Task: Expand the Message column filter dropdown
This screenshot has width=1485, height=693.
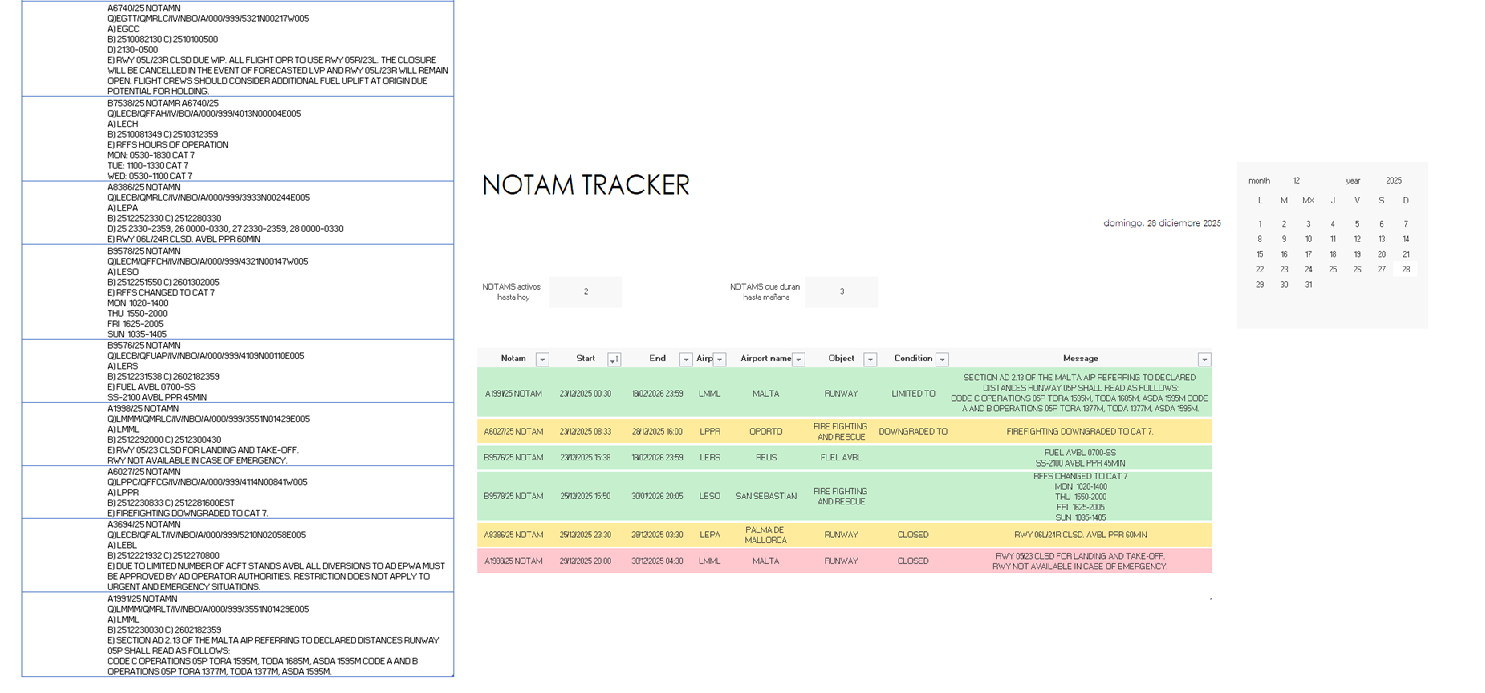Action: (x=1204, y=359)
